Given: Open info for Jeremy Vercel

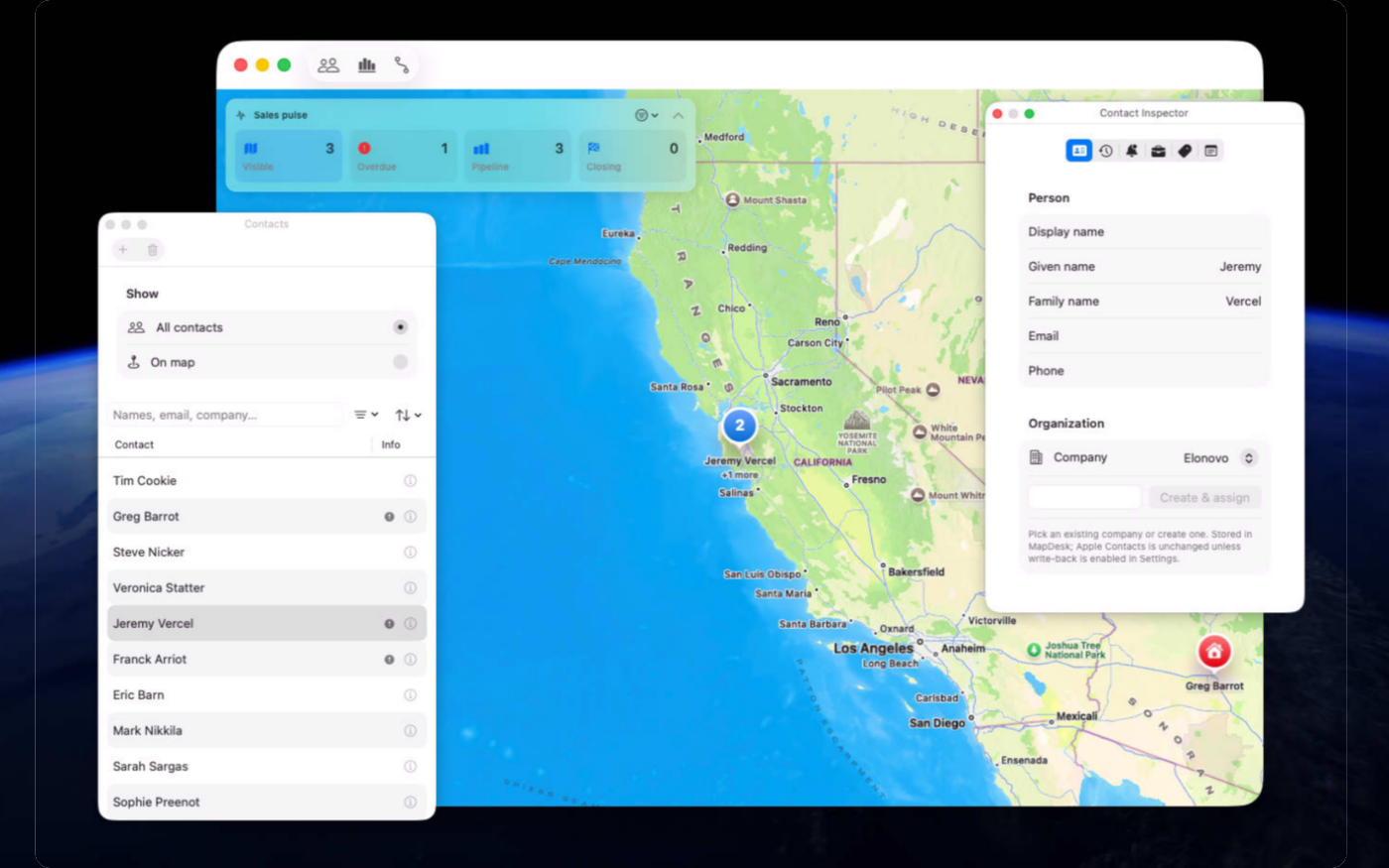Looking at the screenshot, I should [x=410, y=624].
